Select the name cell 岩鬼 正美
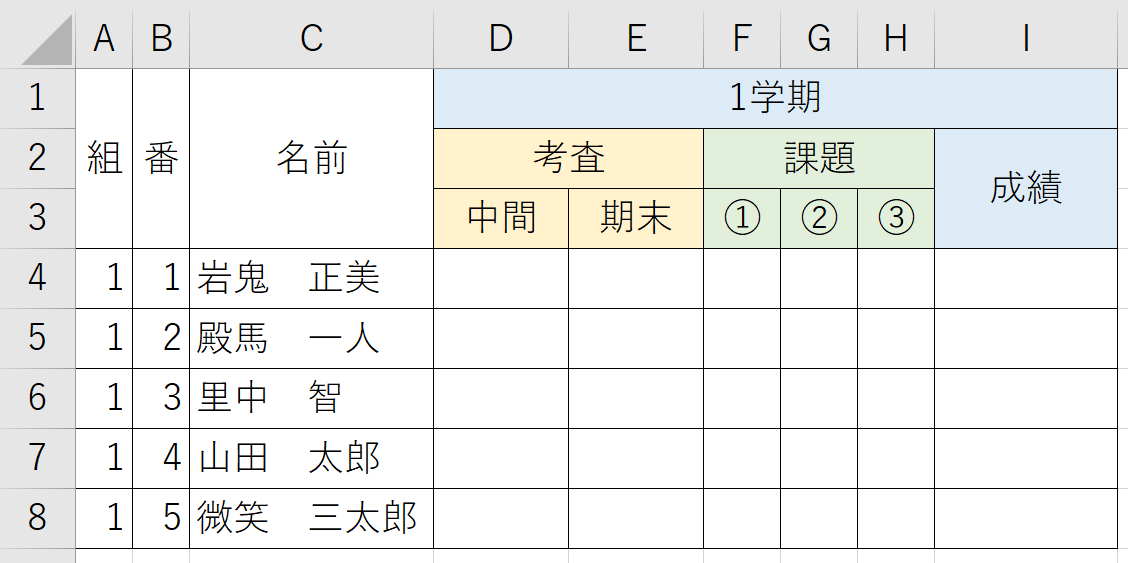Screen dimensions: 1128x563 [311, 279]
